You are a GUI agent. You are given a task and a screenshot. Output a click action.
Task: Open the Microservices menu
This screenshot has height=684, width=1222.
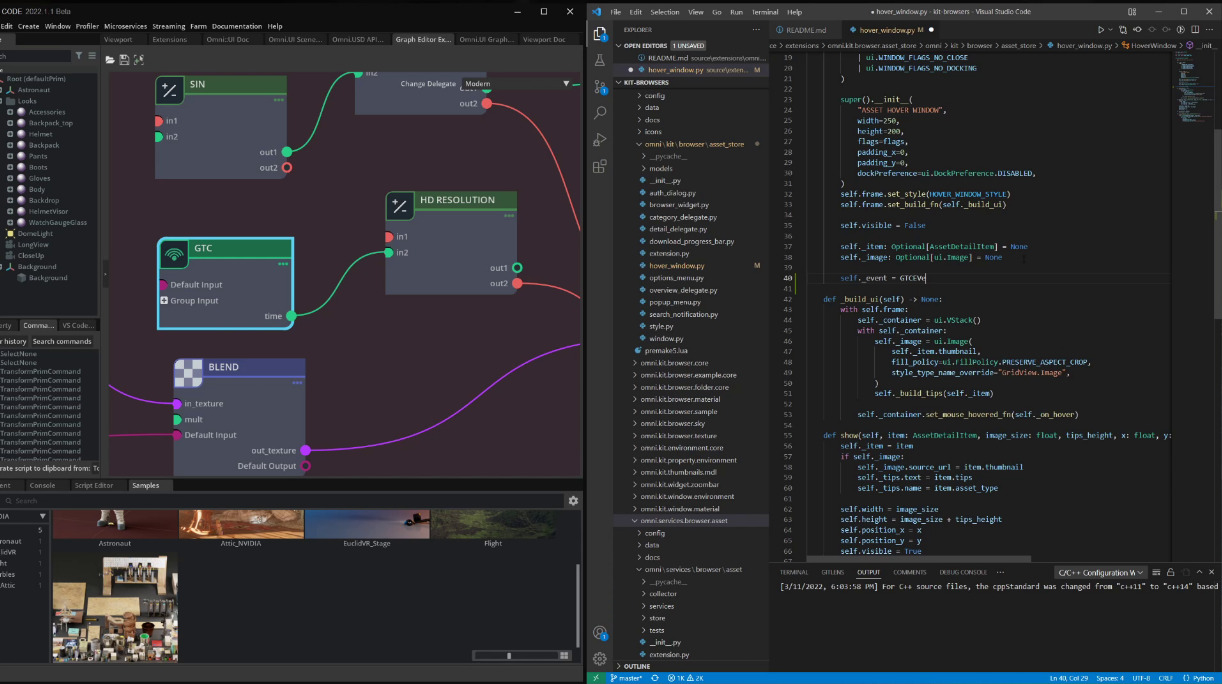tap(125, 26)
